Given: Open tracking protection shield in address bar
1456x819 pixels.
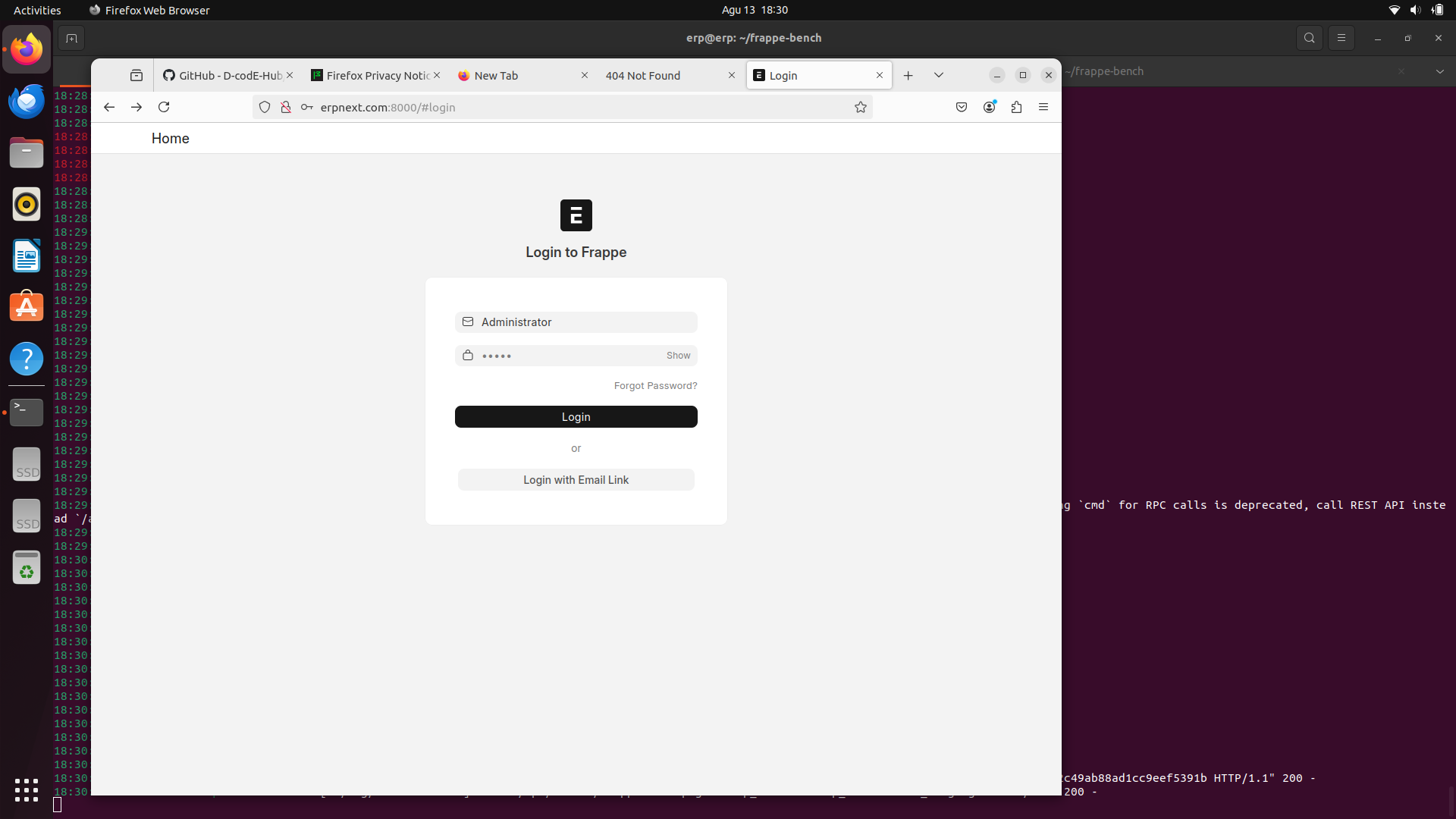Looking at the screenshot, I should pyautogui.click(x=265, y=107).
